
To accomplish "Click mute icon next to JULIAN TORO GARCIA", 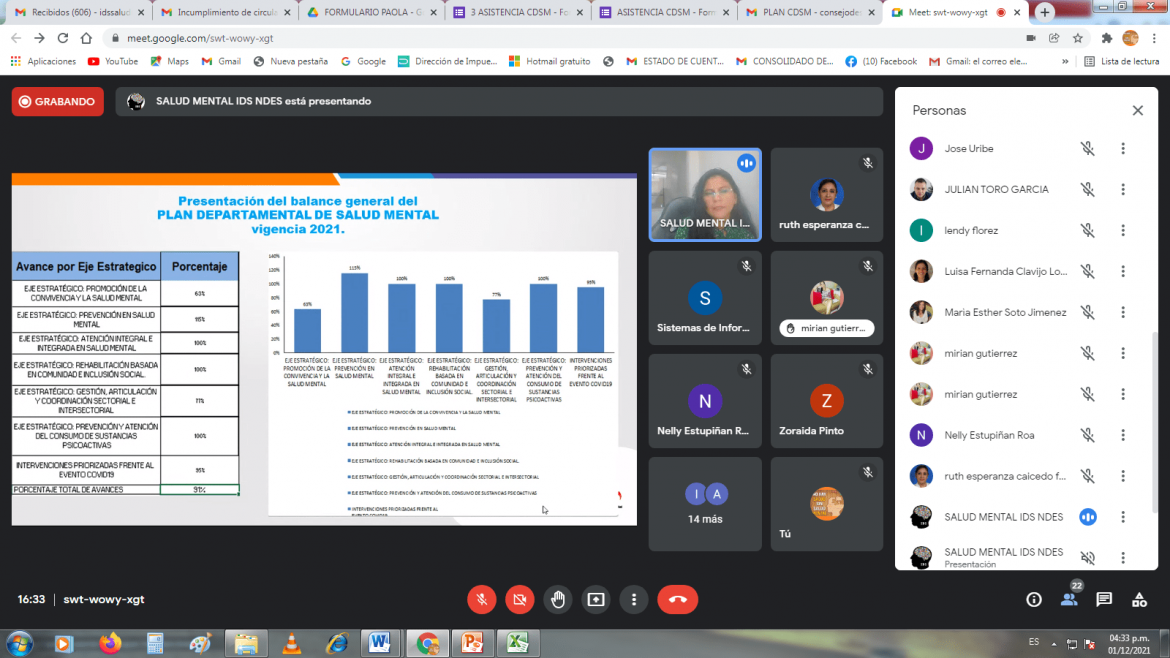I will pos(1087,190).
